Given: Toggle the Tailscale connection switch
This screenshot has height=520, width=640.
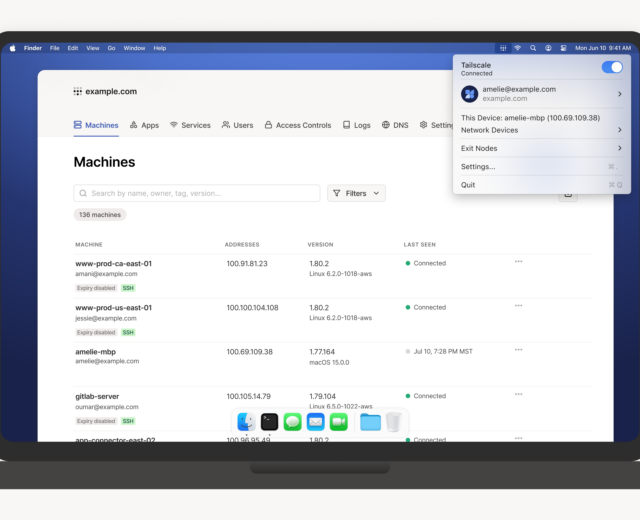Looking at the screenshot, I should [x=612, y=67].
